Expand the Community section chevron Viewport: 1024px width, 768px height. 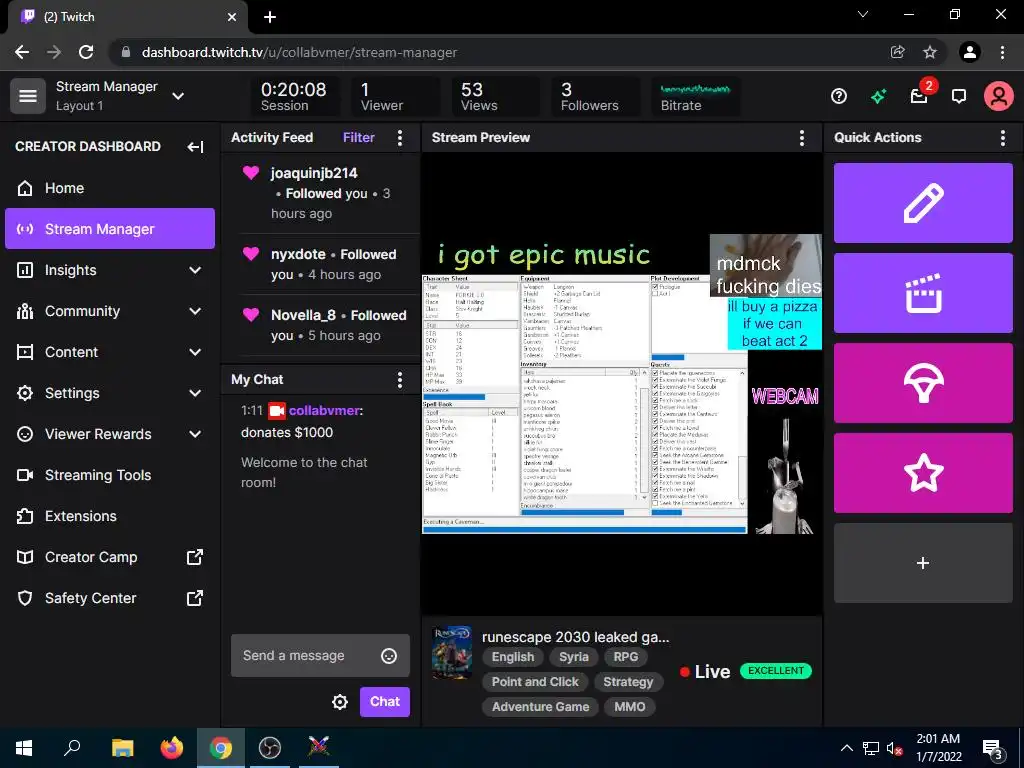tap(195, 311)
